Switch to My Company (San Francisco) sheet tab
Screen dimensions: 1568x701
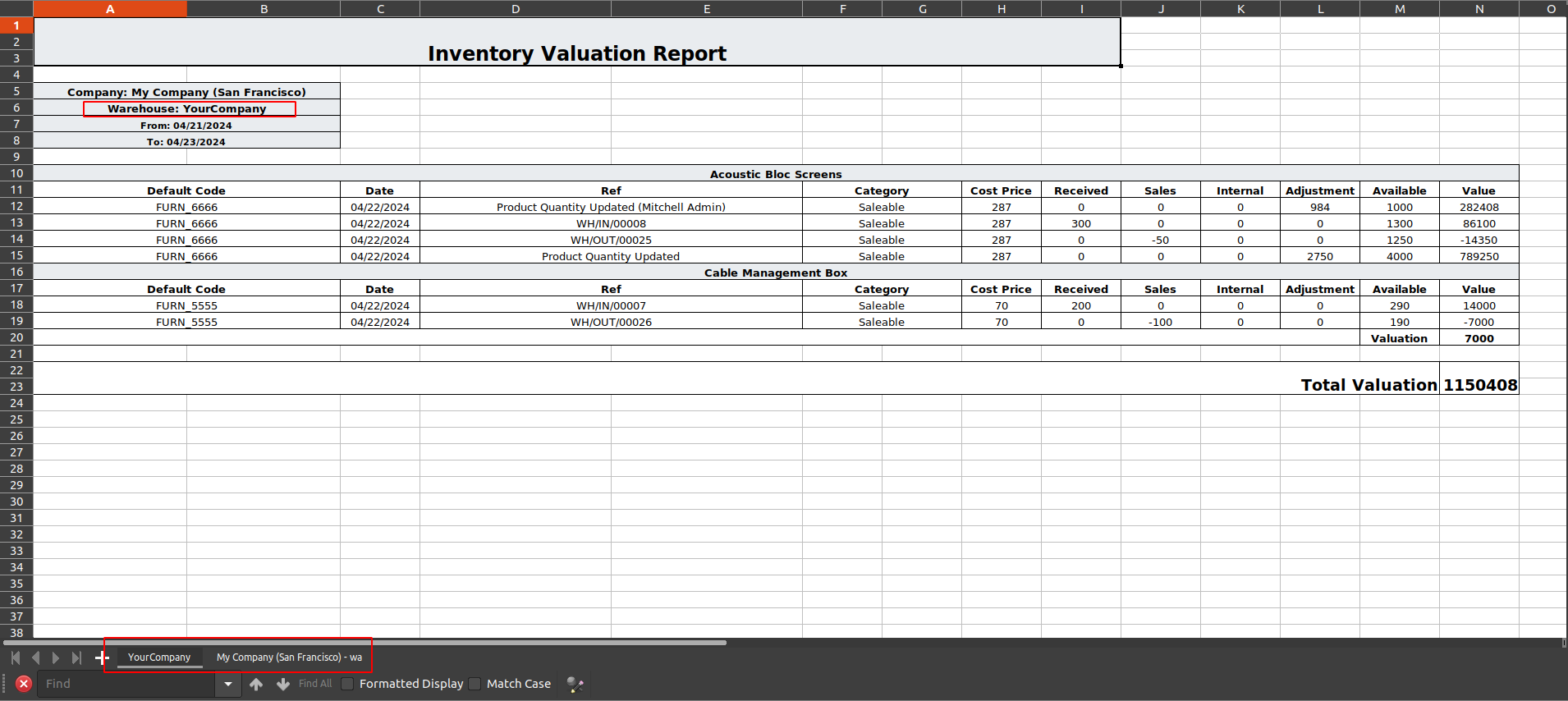[289, 657]
